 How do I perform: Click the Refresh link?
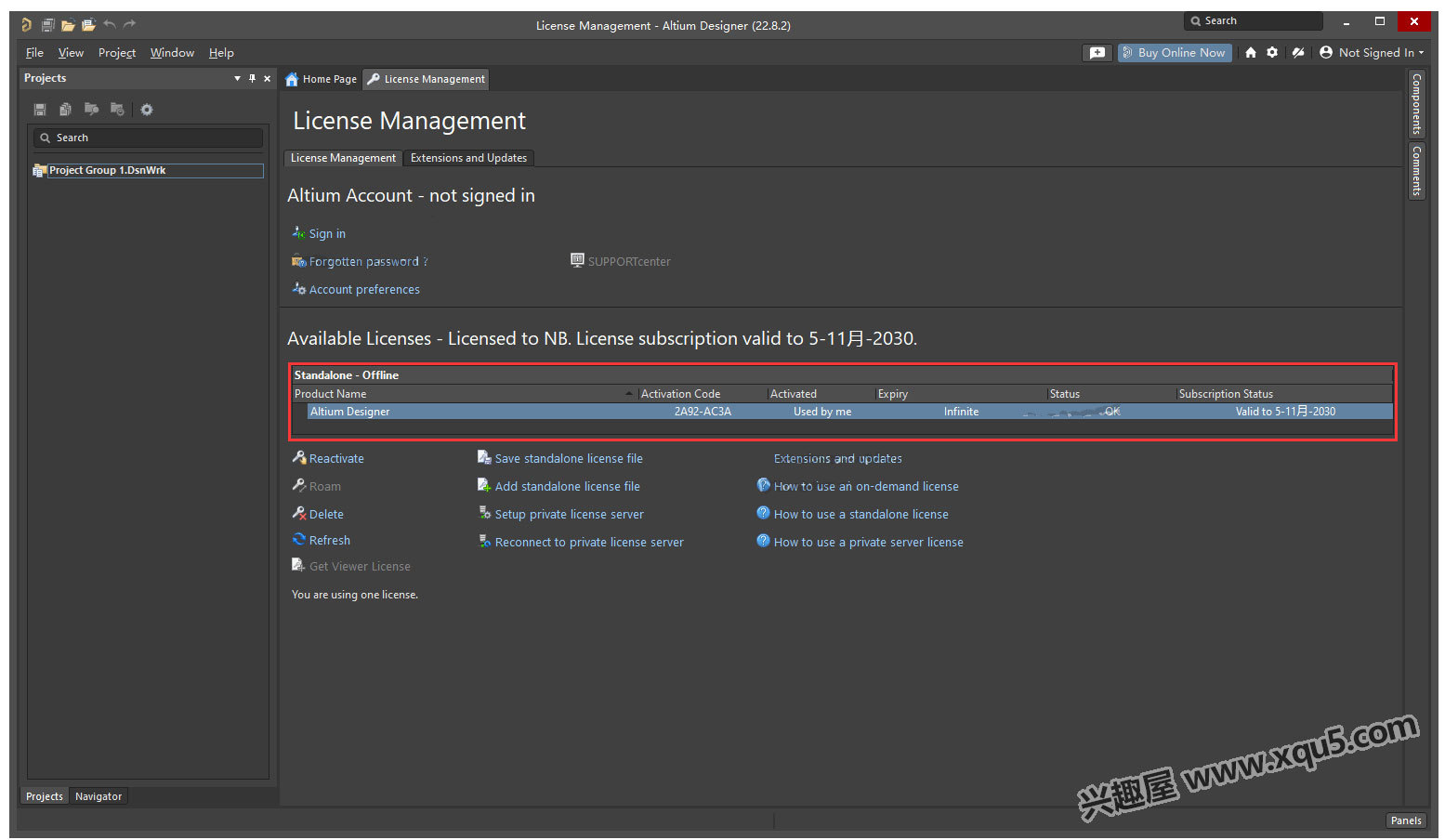pyautogui.click(x=330, y=540)
